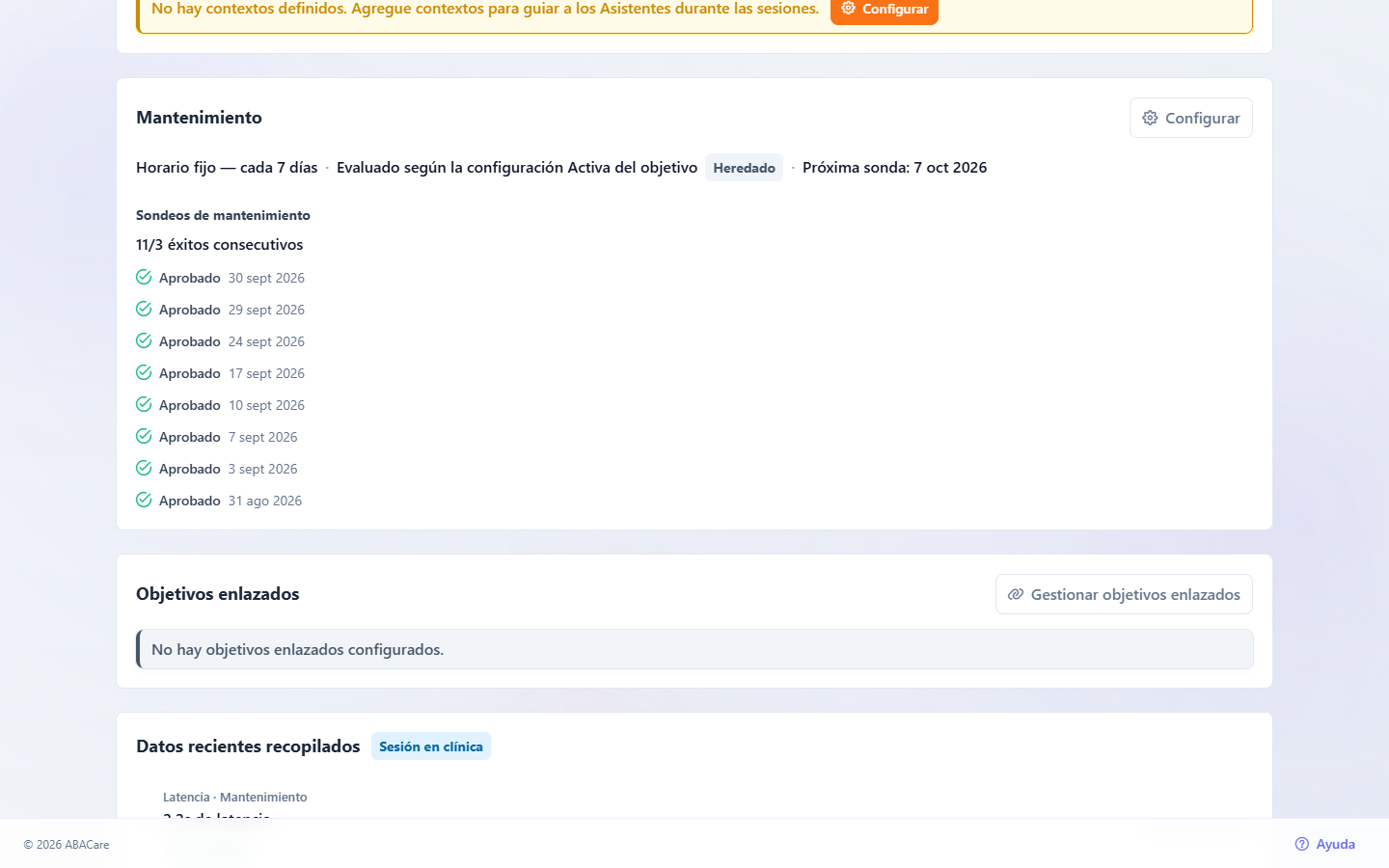Click the check icon for 3 sept 2026
1389x868 pixels.
tap(144, 469)
